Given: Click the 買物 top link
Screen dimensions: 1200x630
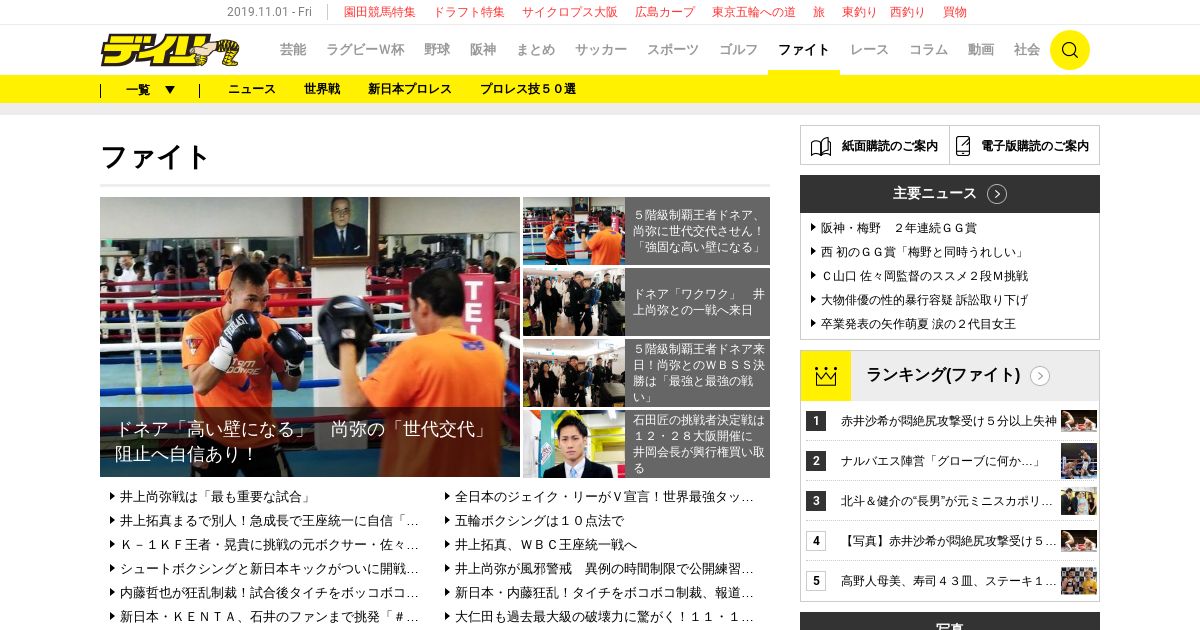Looking at the screenshot, I should [x=955, y=12].
